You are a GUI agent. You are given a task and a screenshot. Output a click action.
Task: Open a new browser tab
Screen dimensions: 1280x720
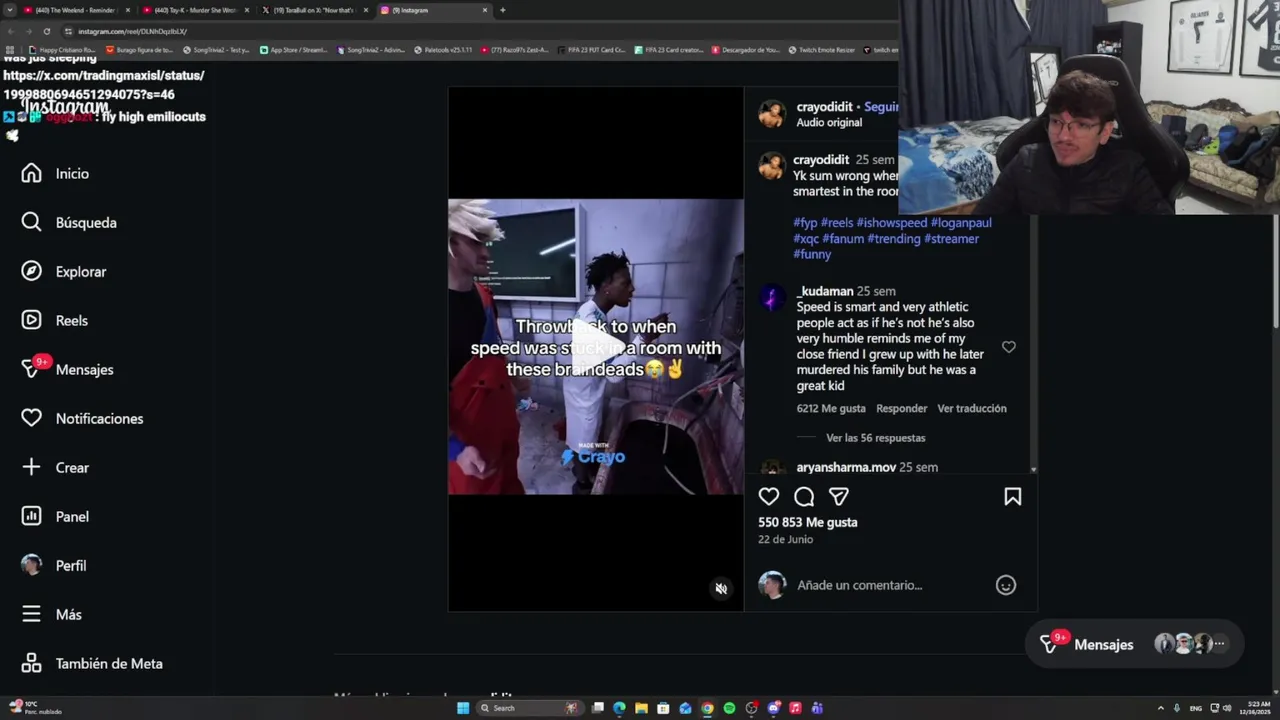502,10
